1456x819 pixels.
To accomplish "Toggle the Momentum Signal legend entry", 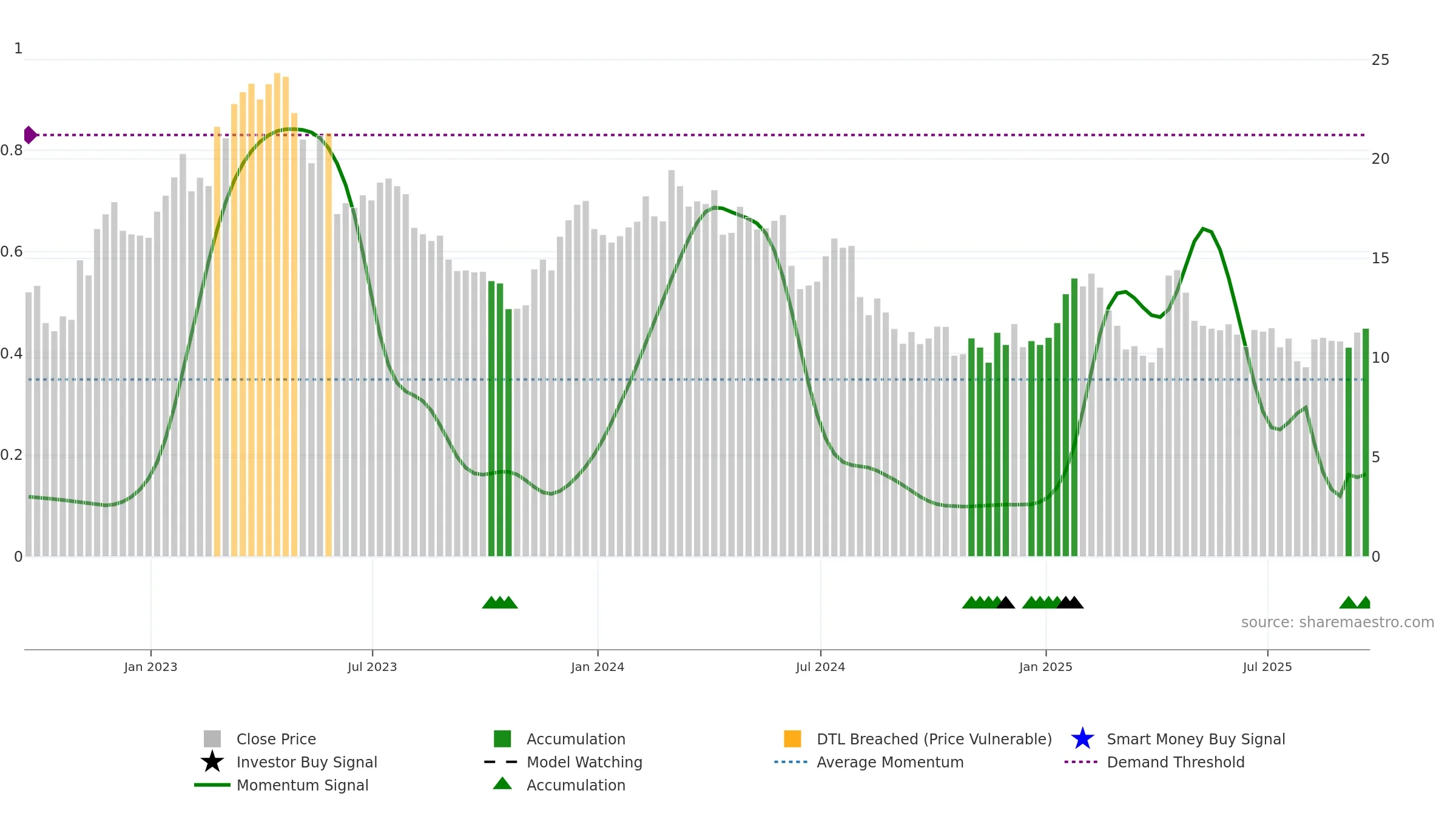I will pos(302,785).
